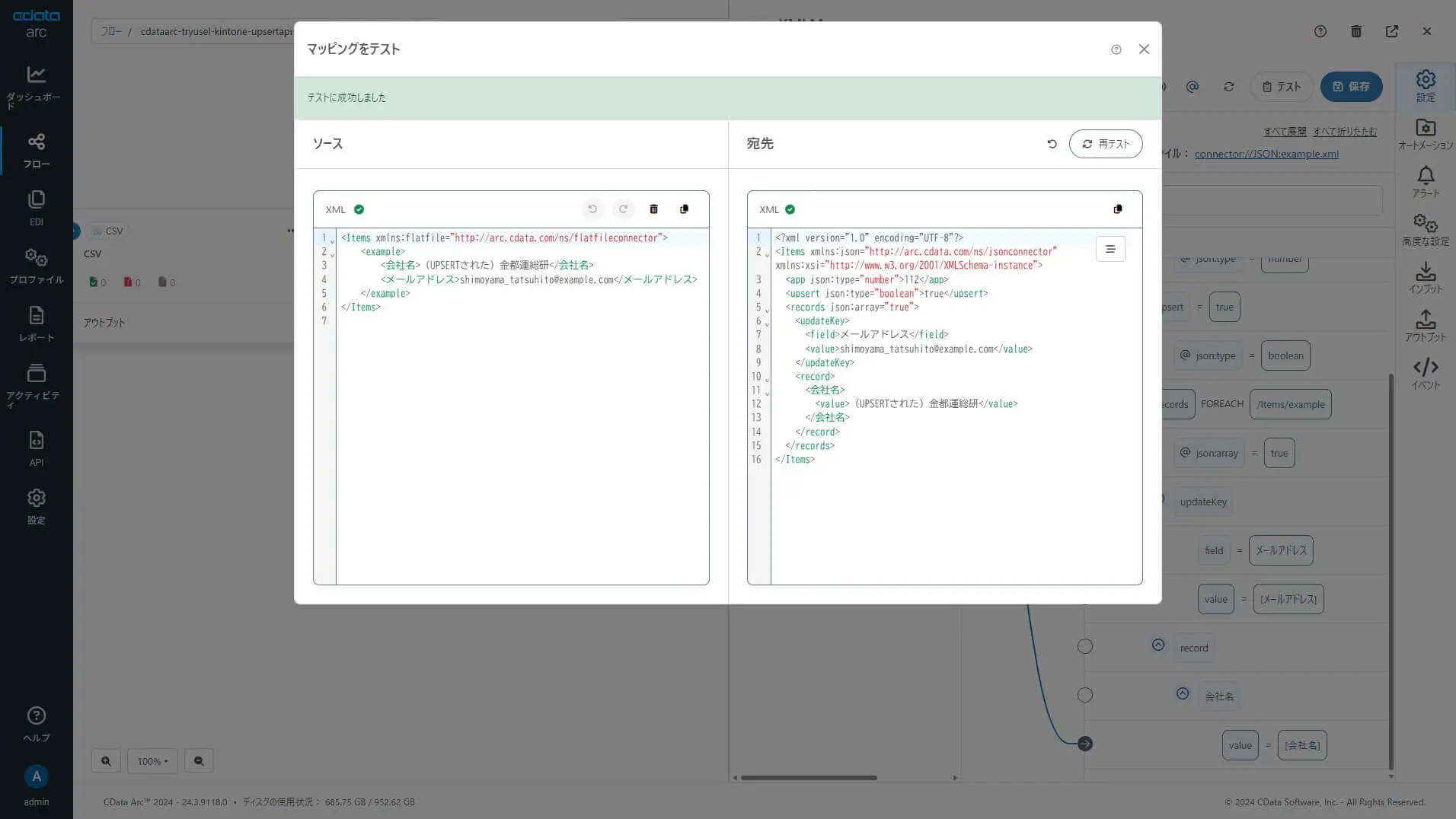Click the mapped arrow connector on value row
Image resolution: width=1456 pixels, height=819 pixels.
pos(1085,744)
